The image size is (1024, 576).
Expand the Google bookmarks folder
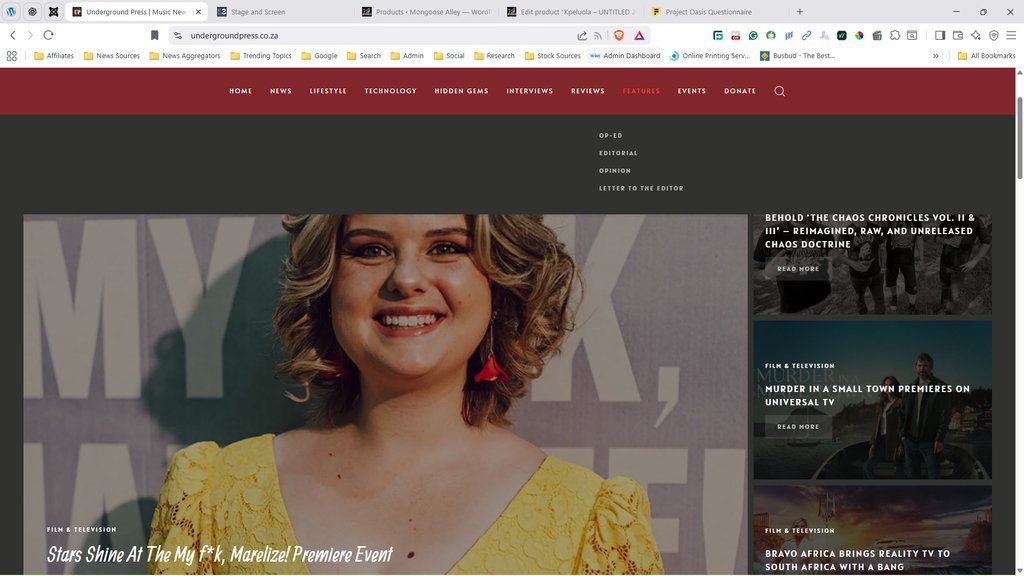click(319, 56)
